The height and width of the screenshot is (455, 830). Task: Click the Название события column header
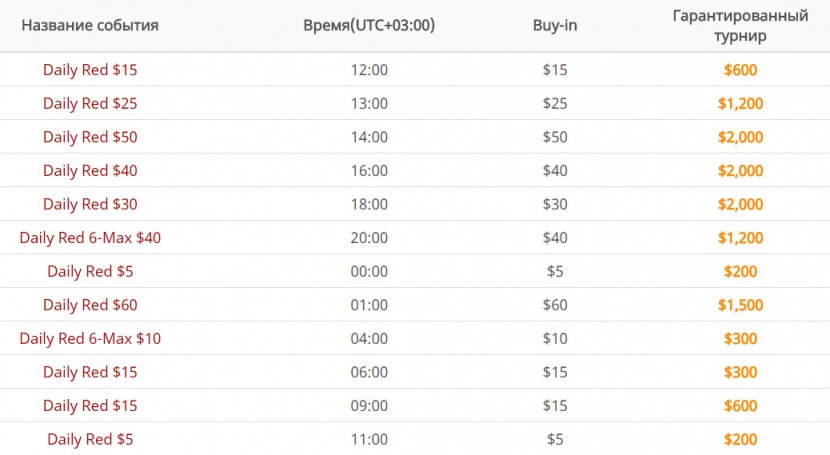pyautogui.click(x=90, y=25)
